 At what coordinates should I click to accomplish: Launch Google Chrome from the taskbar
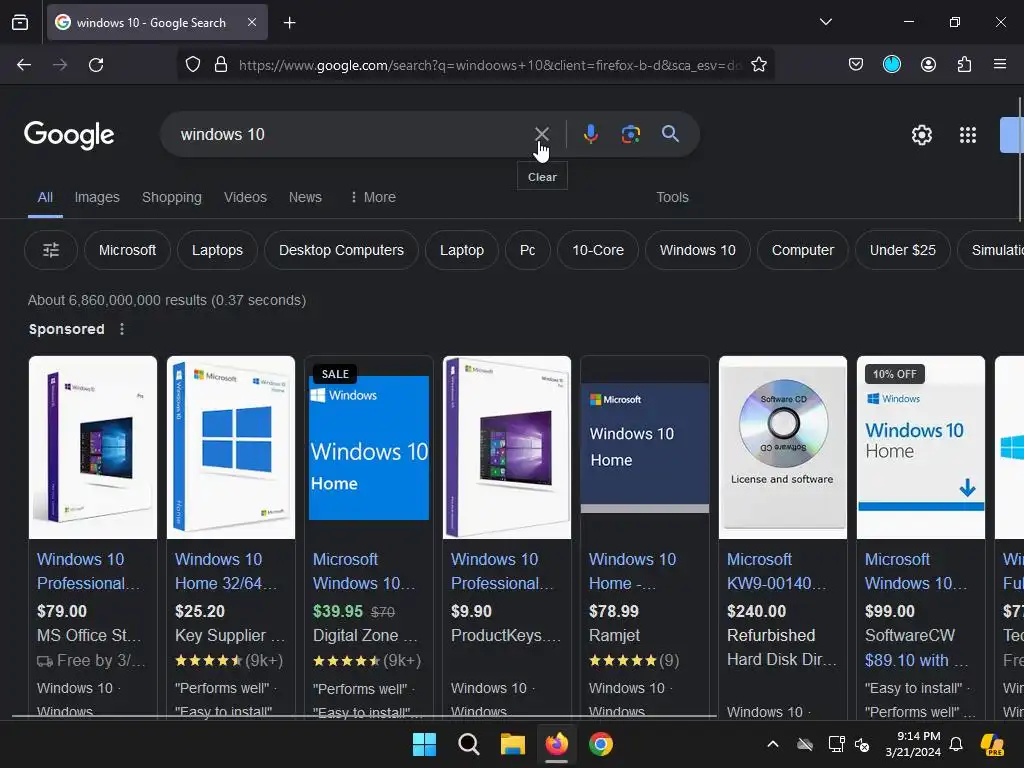point(601,744)
